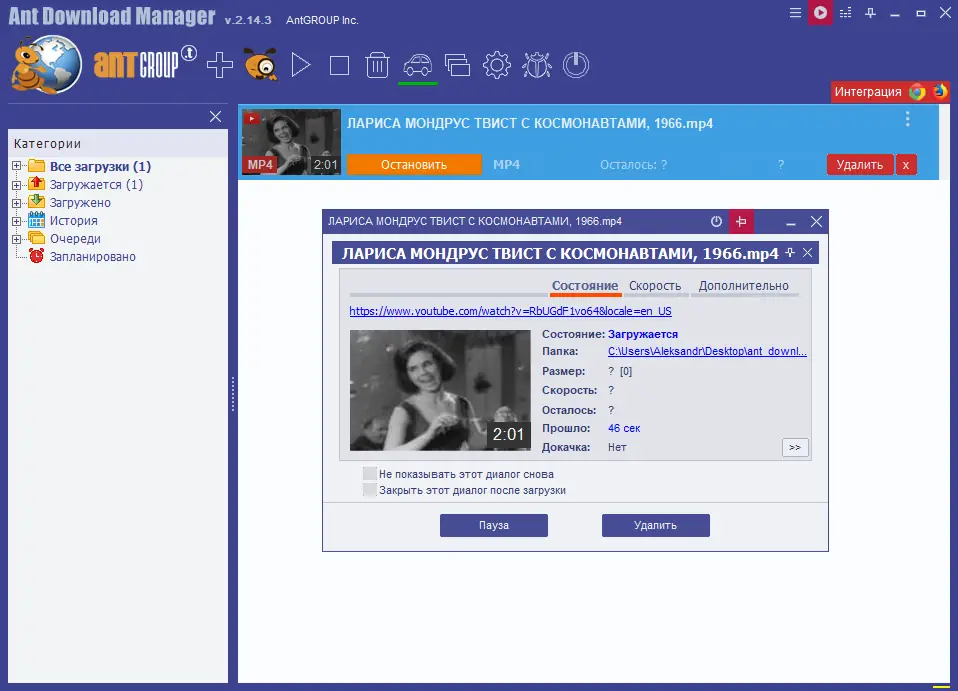Click the orange 'Остановить' button
The width and height of the screenshot is (958, 691).
tap(414, 164)
